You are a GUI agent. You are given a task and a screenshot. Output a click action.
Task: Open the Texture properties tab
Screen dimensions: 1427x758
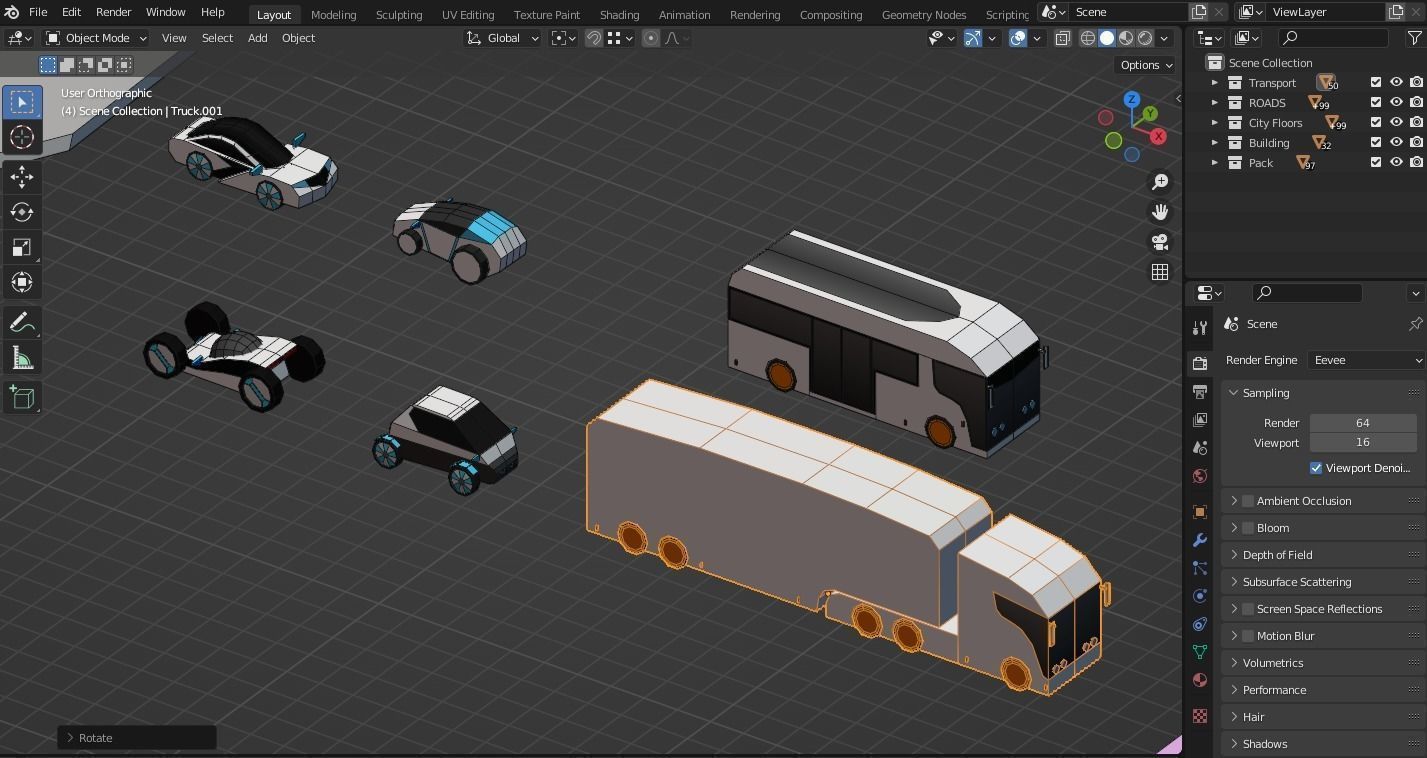click(1200, 716)
